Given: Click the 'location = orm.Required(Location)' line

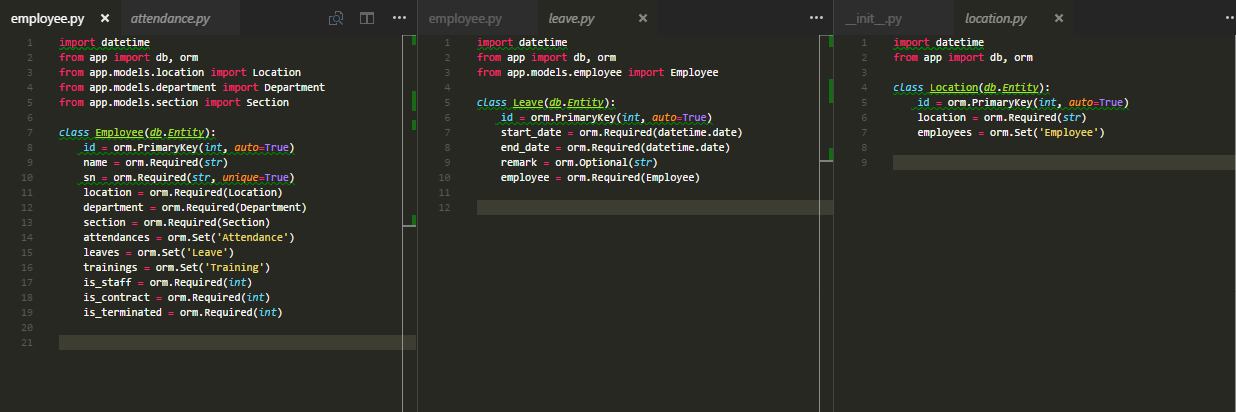Looking at the screenshot, I should point(182,192).
